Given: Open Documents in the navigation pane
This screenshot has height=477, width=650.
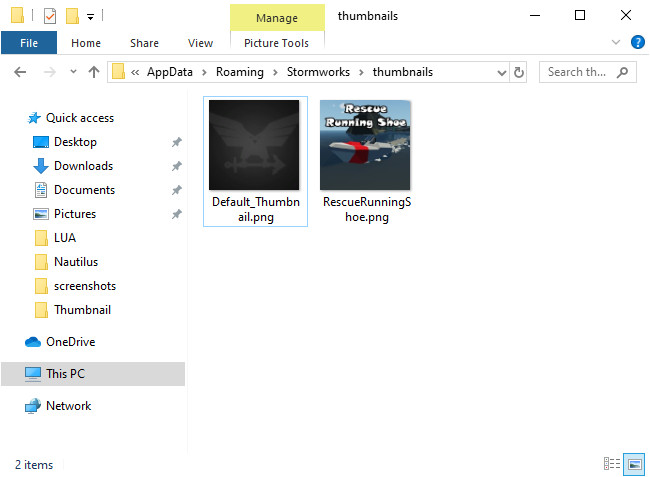Looking at the screenshot, I should [85, 190].
